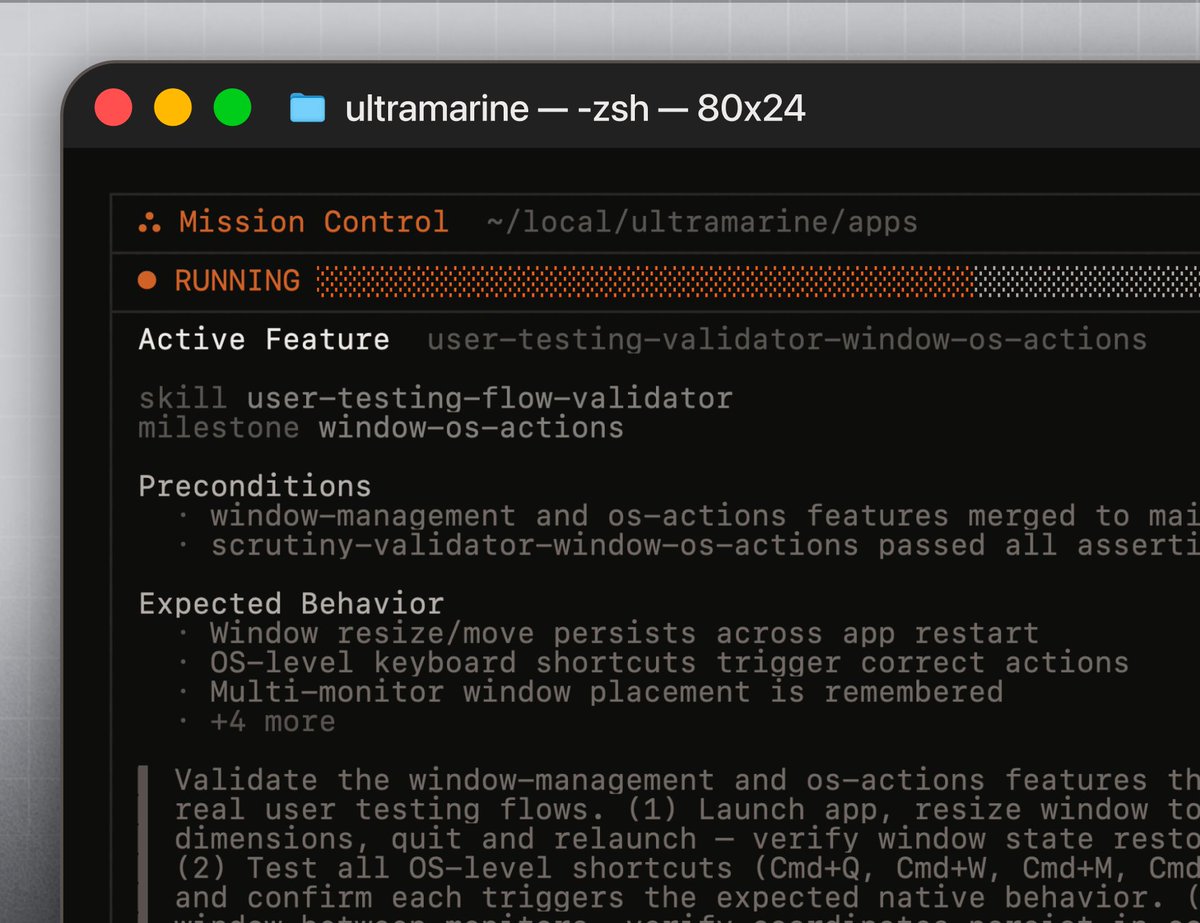This screenshot has height=923, width=1200.
Task: Click the line '(2) Test all OS-level shortcuts'
Action: 687,867
